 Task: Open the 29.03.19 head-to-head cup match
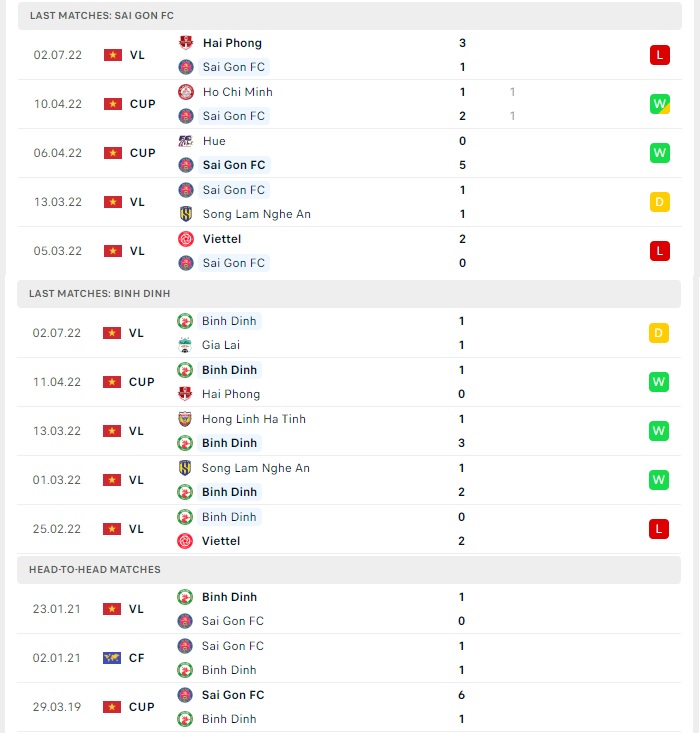tap(349, 707)
